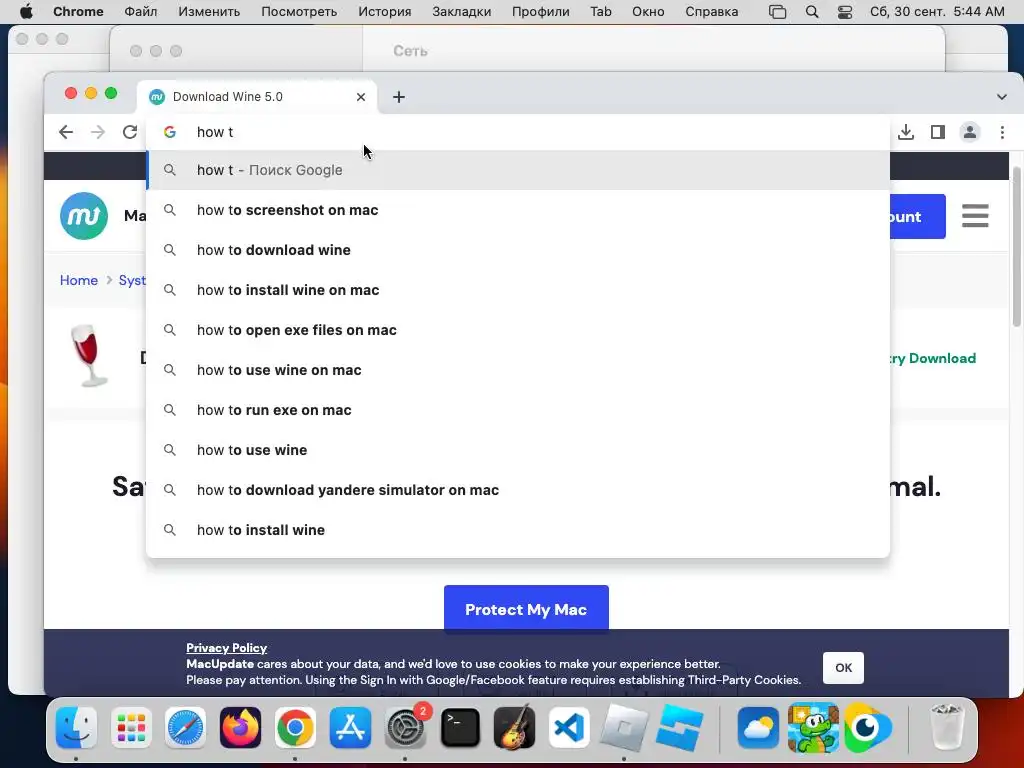Image resolution: width=1024 pixels, height=768 pixels.
Task: Open the Посмотреть menu
Action: click(299, 12)
